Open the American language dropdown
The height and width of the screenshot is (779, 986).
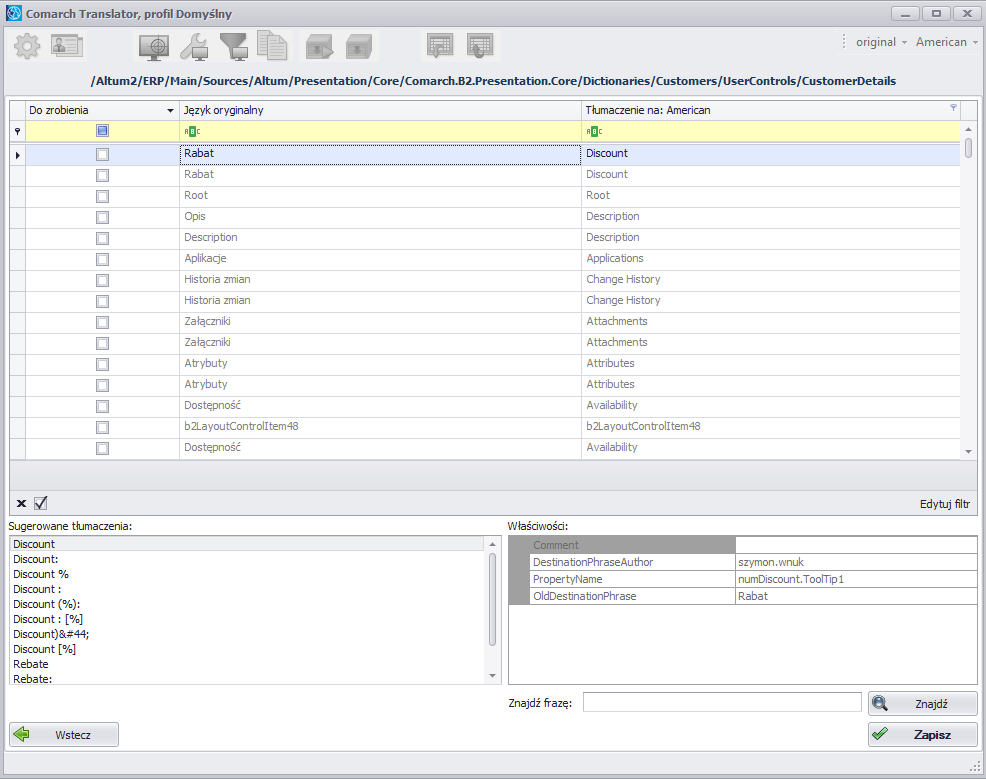tap(946, 42)
